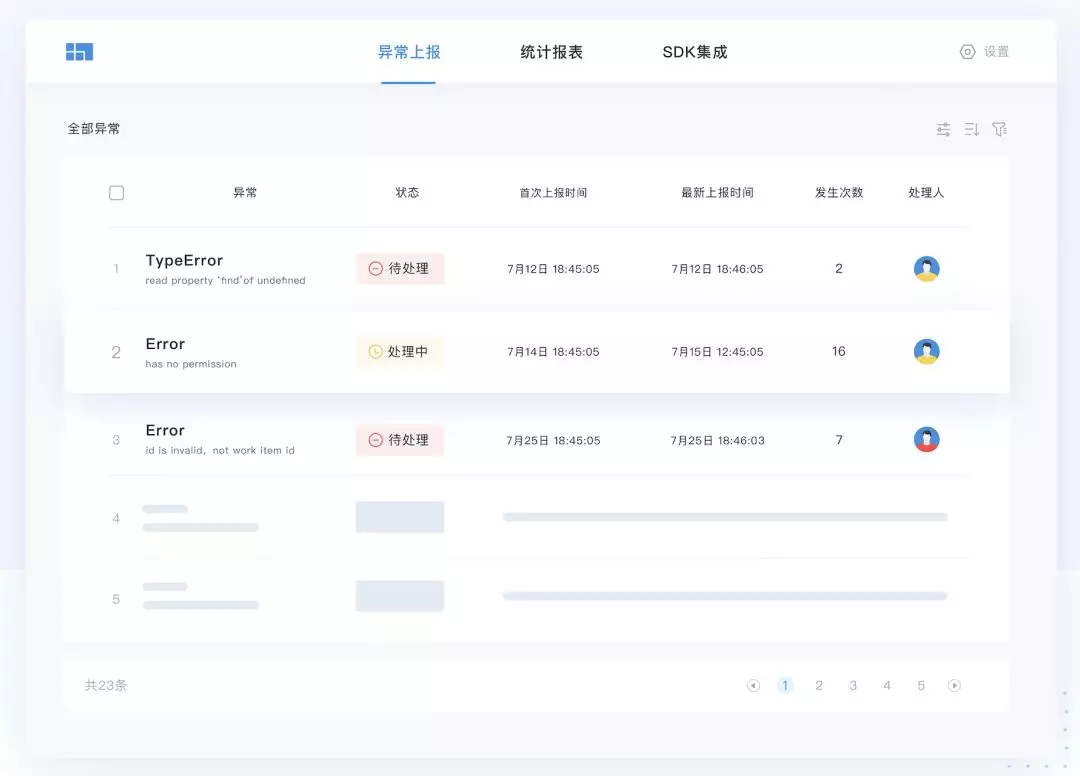1080x776 pixels.
Task: Click the handler avatar in TypeError row
Action: [x=926, y=269]
